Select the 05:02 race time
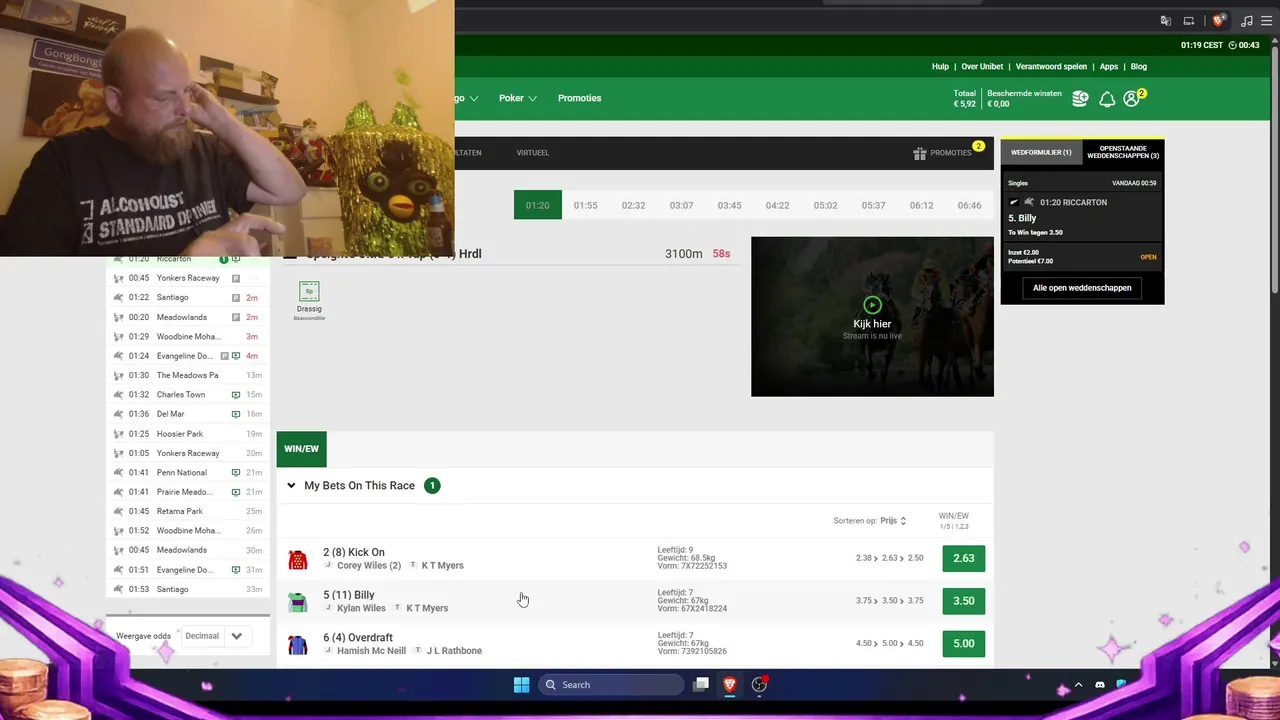The height and width of the screenshot is (720, 1280). (825, 205)
